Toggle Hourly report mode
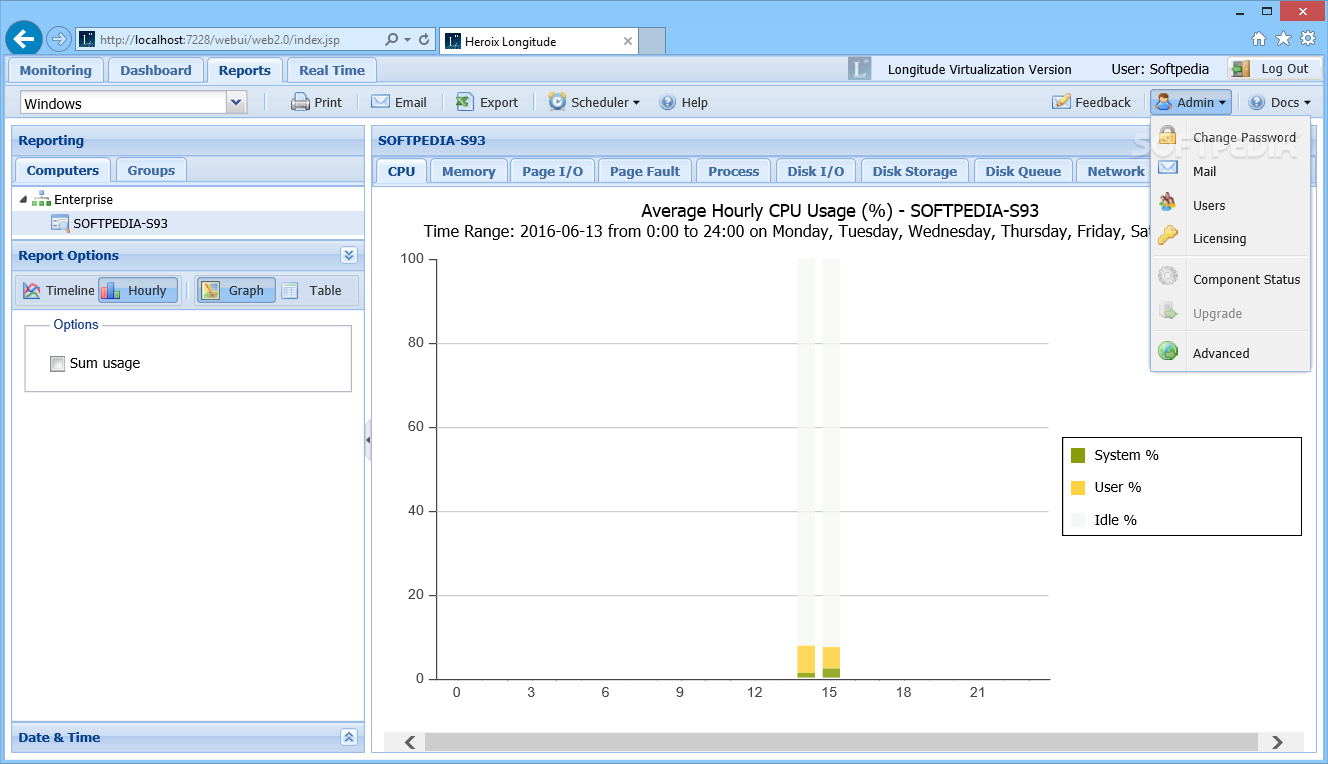The image size is (1328, 764). (138, 291)
